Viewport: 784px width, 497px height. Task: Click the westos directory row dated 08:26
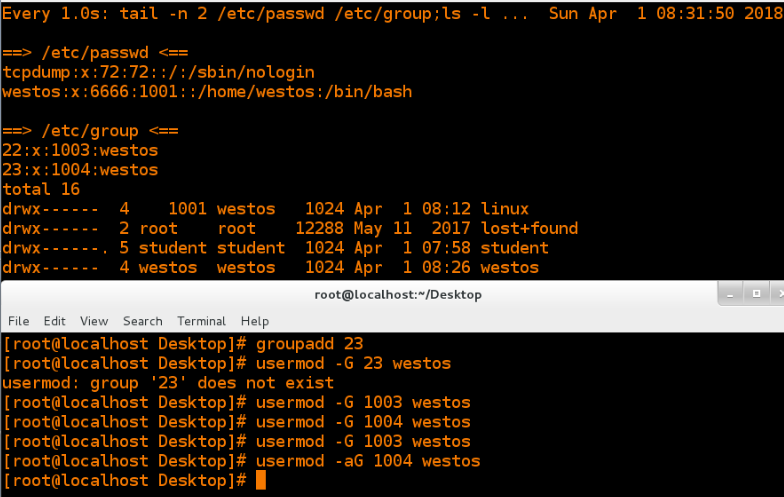tap(270, 267)
